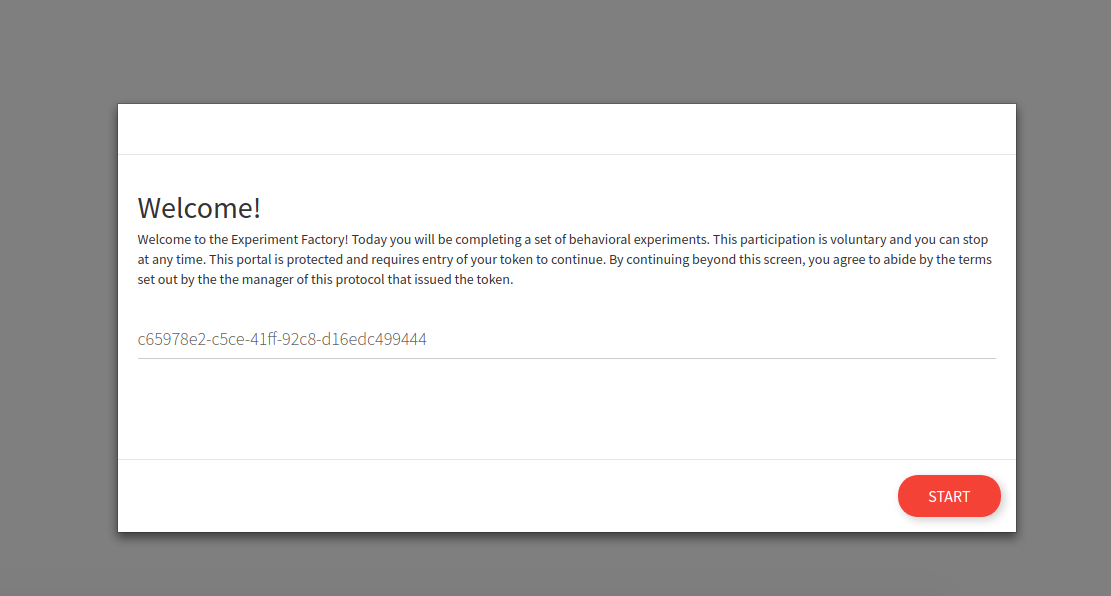Click the placeholder token c65978e2-c5ce-41ff
Viewport: 1111px width, 596px height.
(282, 339)
